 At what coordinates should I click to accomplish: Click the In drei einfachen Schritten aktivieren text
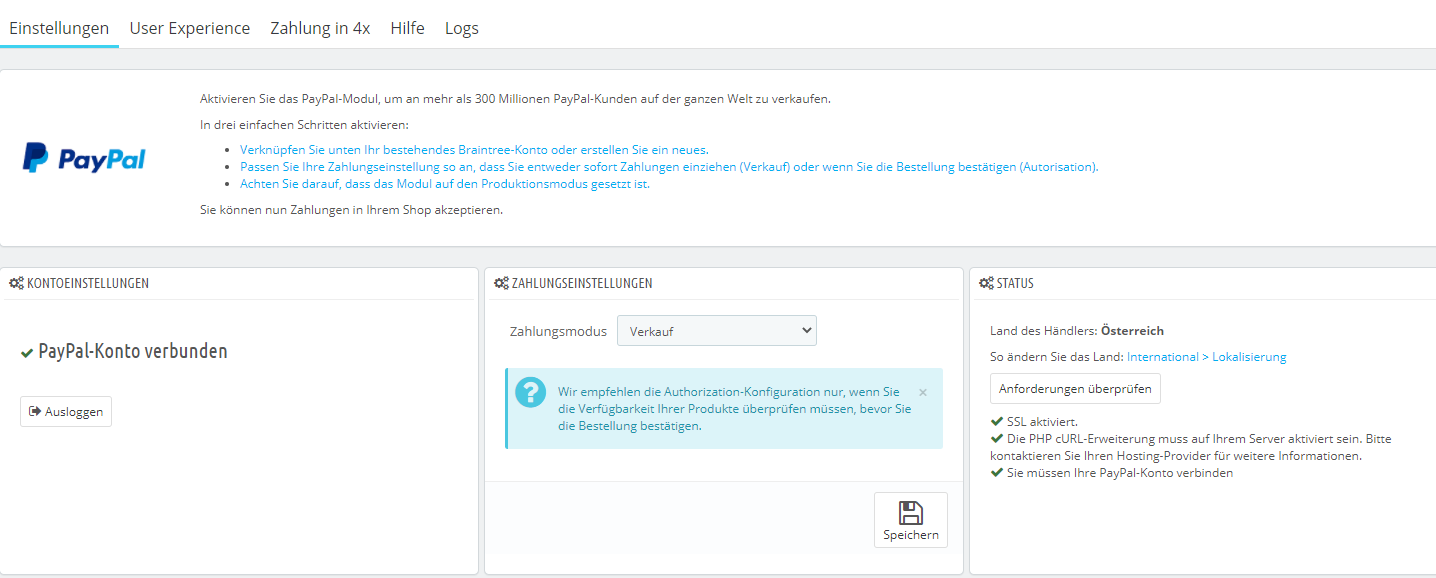point(305,125)
